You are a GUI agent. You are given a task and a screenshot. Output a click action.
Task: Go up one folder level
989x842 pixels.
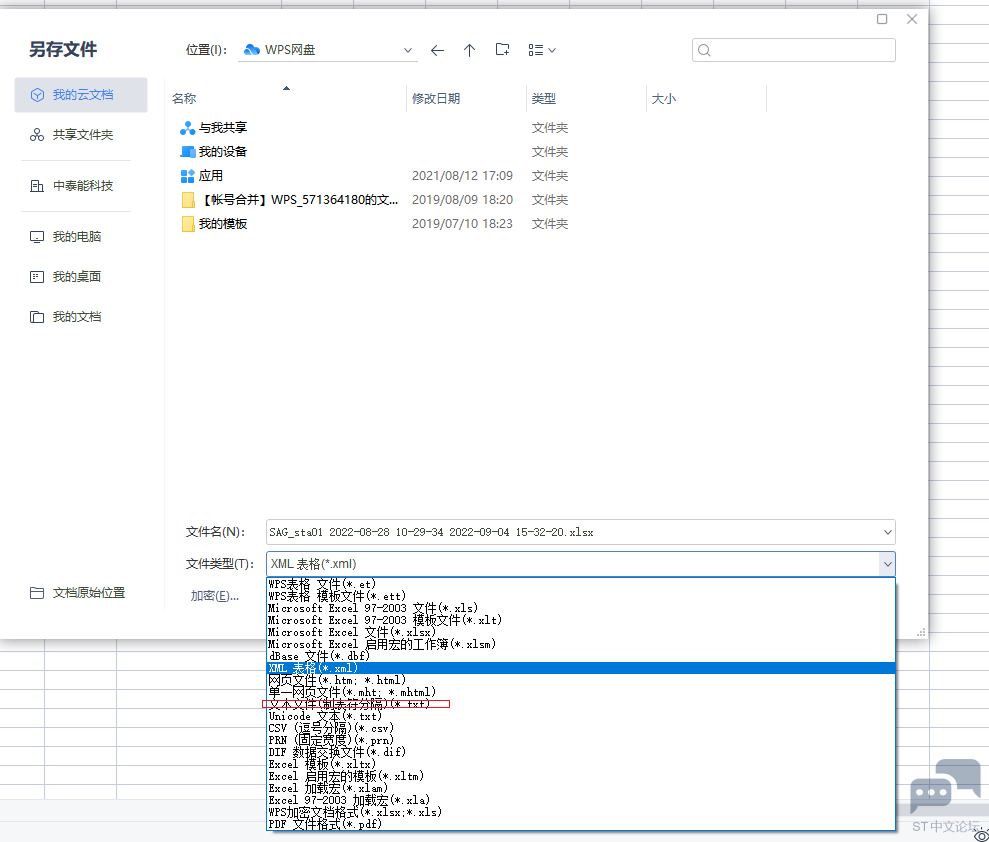pyautogui.click(x=469, y=50)
